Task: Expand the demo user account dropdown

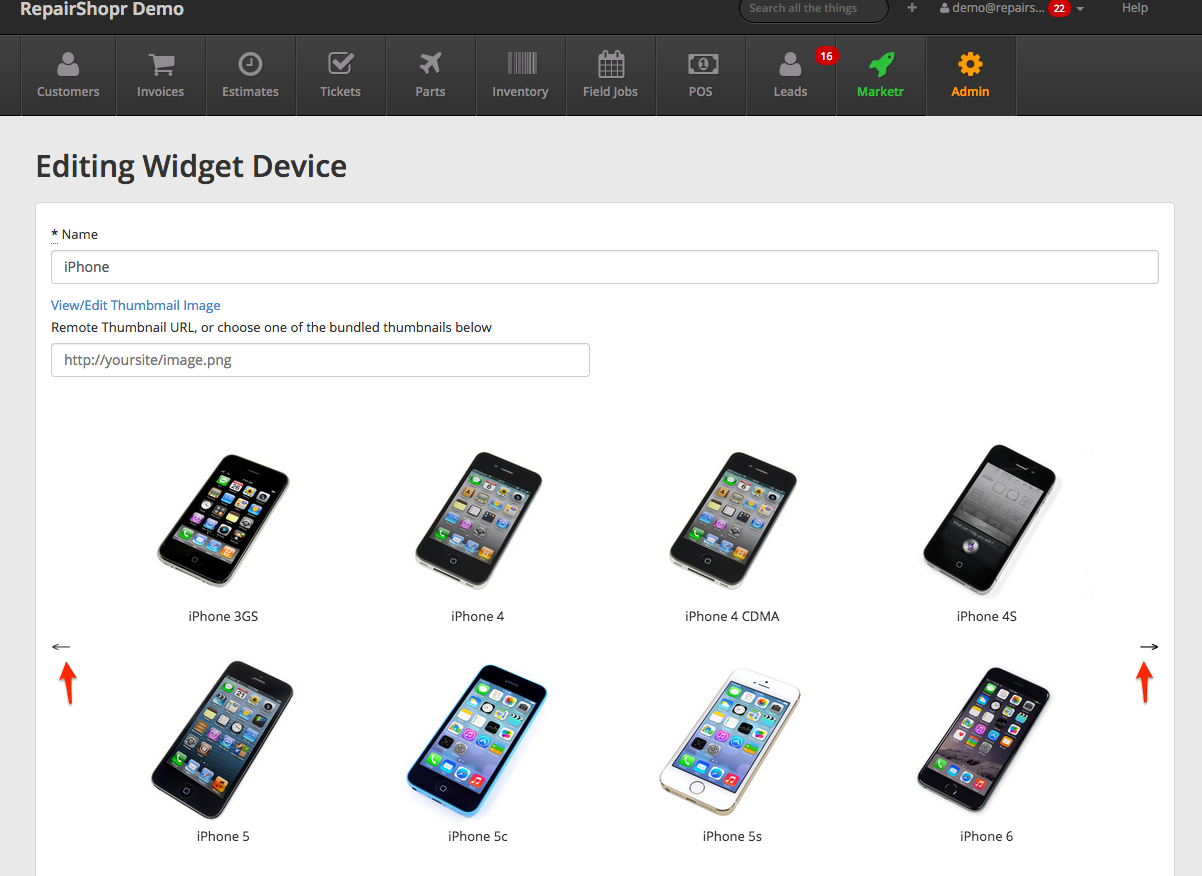Action: pos(1012,8)
